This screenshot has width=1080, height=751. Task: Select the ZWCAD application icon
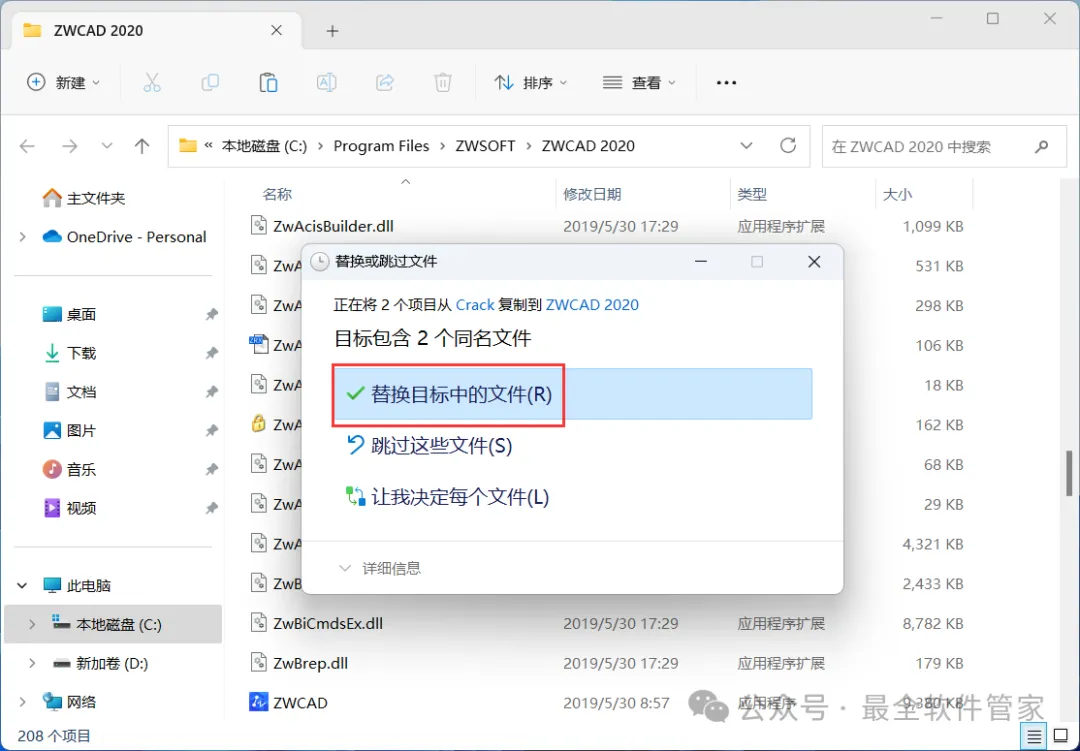[x=258, y=702]
